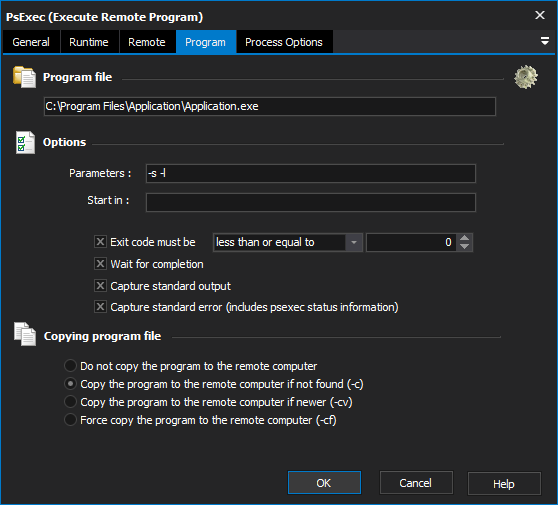Toggle Capture standard output checkbox
Screen dimensions: 558x505
tap(100, 285)
